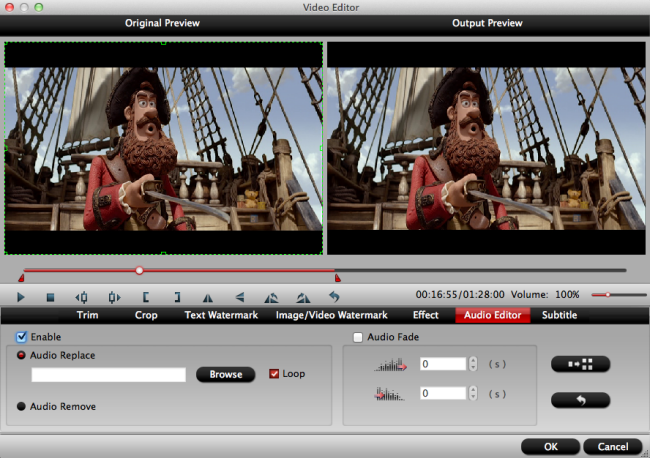Click the fade-out waveform icon
Image resolution: width=650 pixels, height=458 pixels.
coord(389,394)
